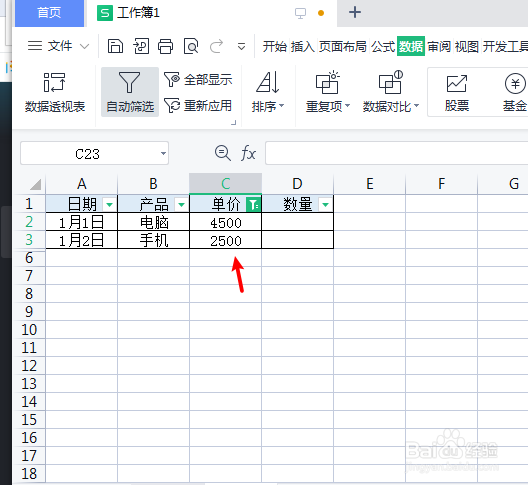This screenshot has width=528, height=485.
Task: Click the 股票 stock button
Action: (x=457, y=92)
